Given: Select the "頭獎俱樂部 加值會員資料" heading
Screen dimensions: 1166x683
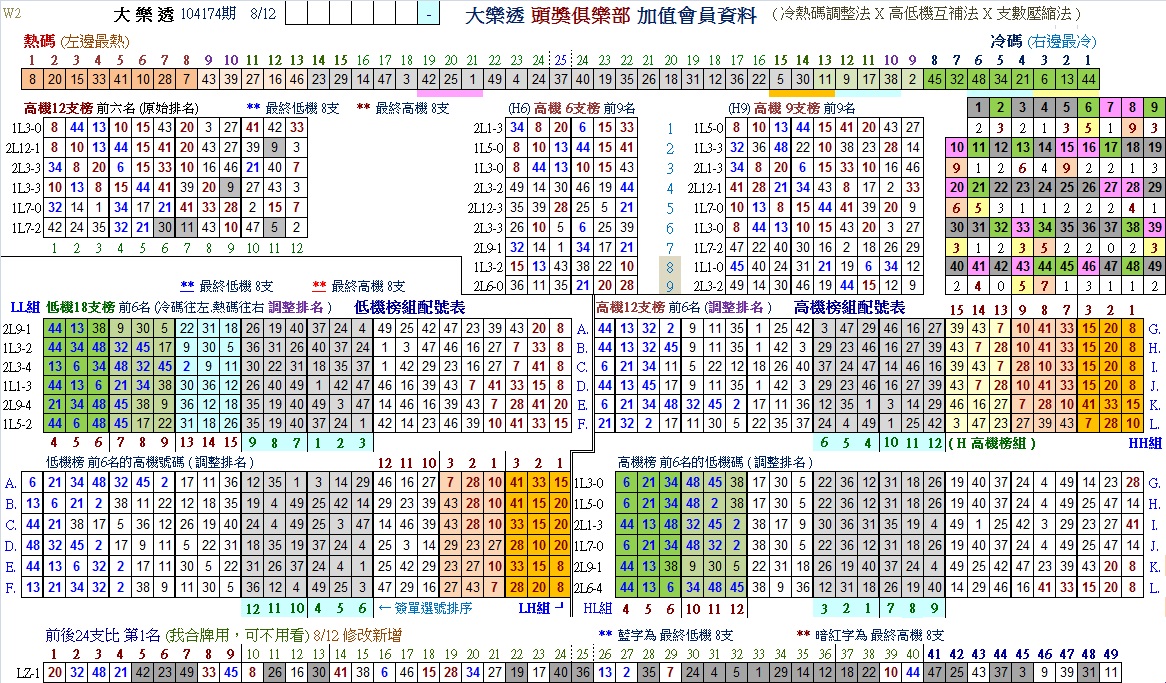Looking at the screenshot, I should 644,15.
